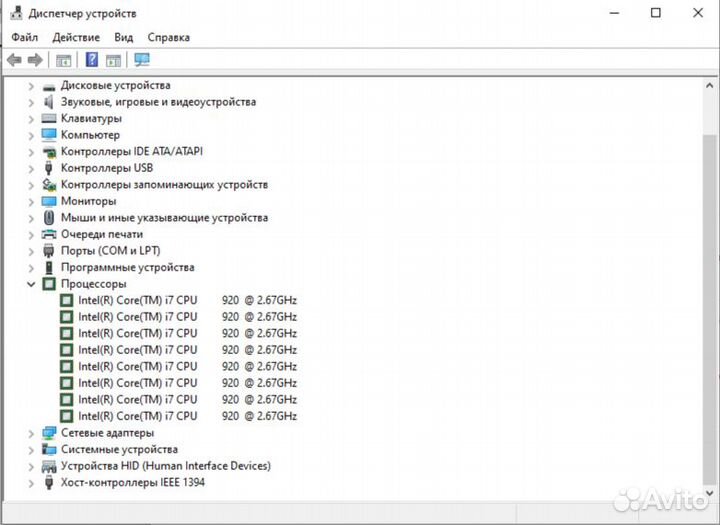Click the chip icon next to Процессоры
This screenshot has height=525, width=720.
49,284
